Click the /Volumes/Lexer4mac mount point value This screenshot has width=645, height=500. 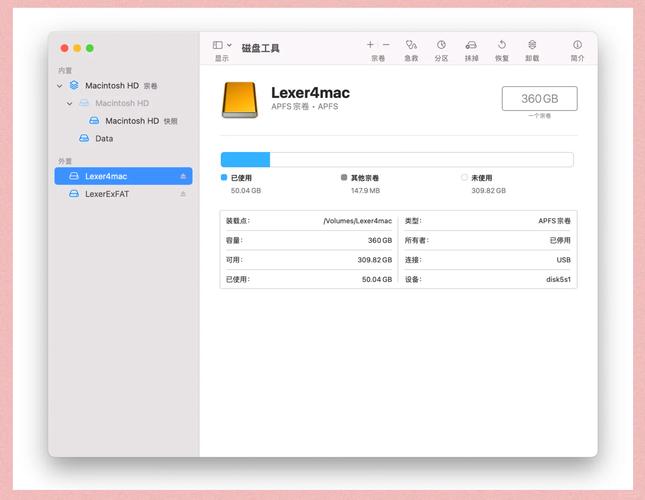tap(357, 221)
